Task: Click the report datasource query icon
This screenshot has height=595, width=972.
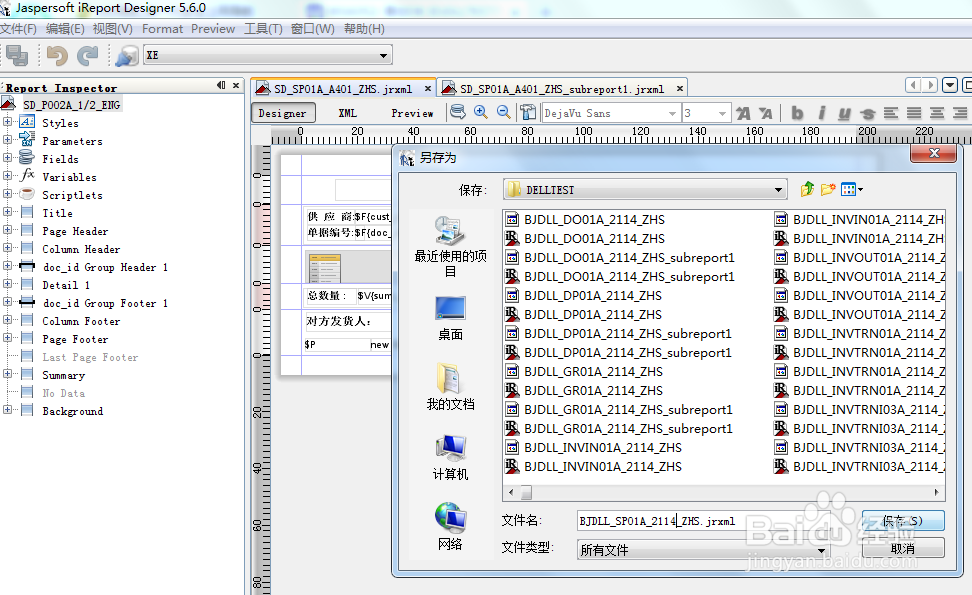Action: pyautogui.click(x=126, y=56)
